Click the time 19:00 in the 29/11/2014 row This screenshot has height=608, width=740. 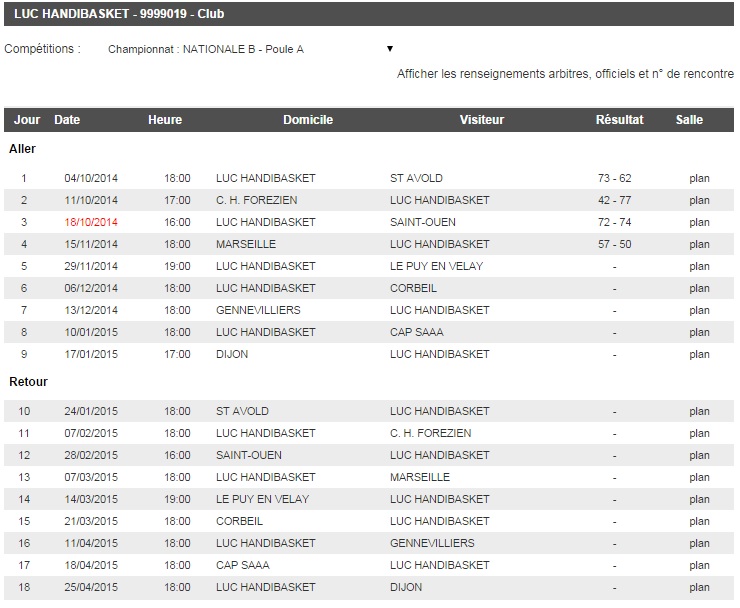pos(177,266)
